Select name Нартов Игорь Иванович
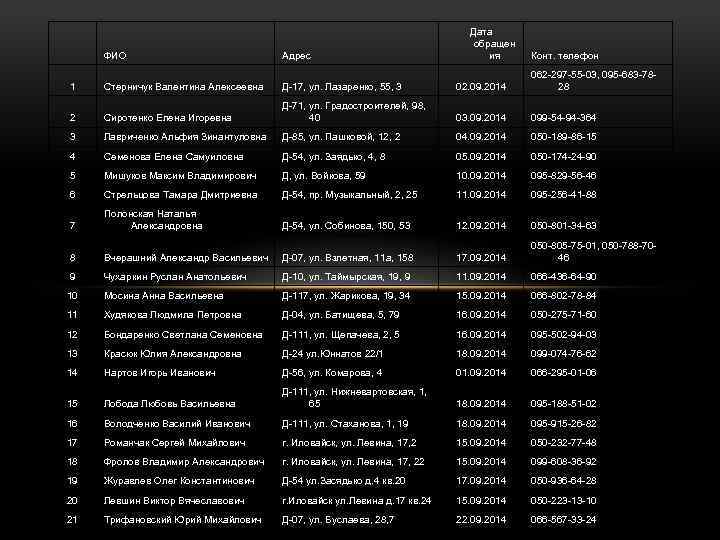The width and height of the screenshot is (720, 540). click(160, 373)
